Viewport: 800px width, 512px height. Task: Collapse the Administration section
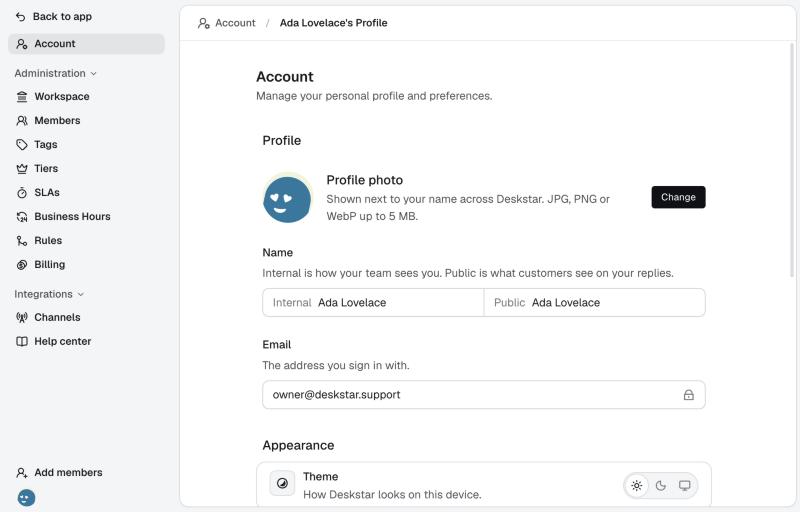point(55,73)
